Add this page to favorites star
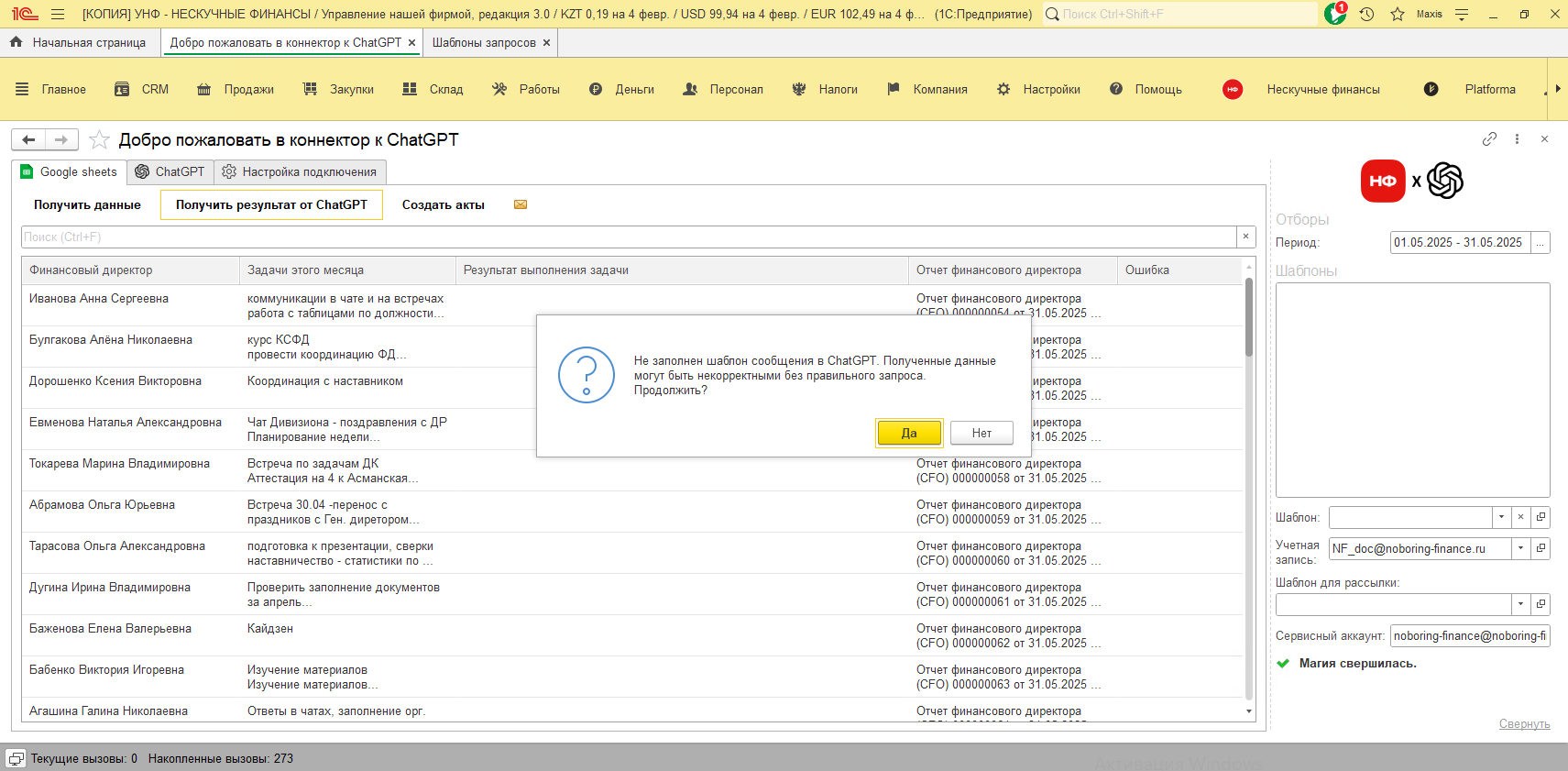Viewport: 1568px width, 771px height. 100,140
